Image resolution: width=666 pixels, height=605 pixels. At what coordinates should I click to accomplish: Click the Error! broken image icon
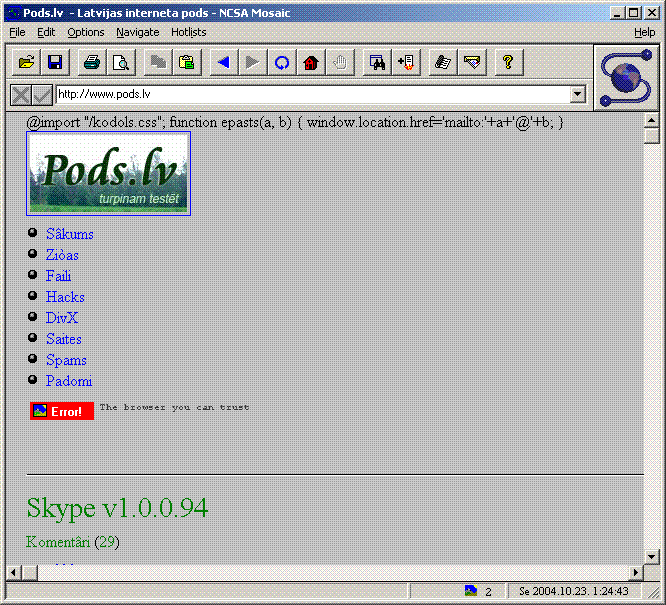pos(62,411)
